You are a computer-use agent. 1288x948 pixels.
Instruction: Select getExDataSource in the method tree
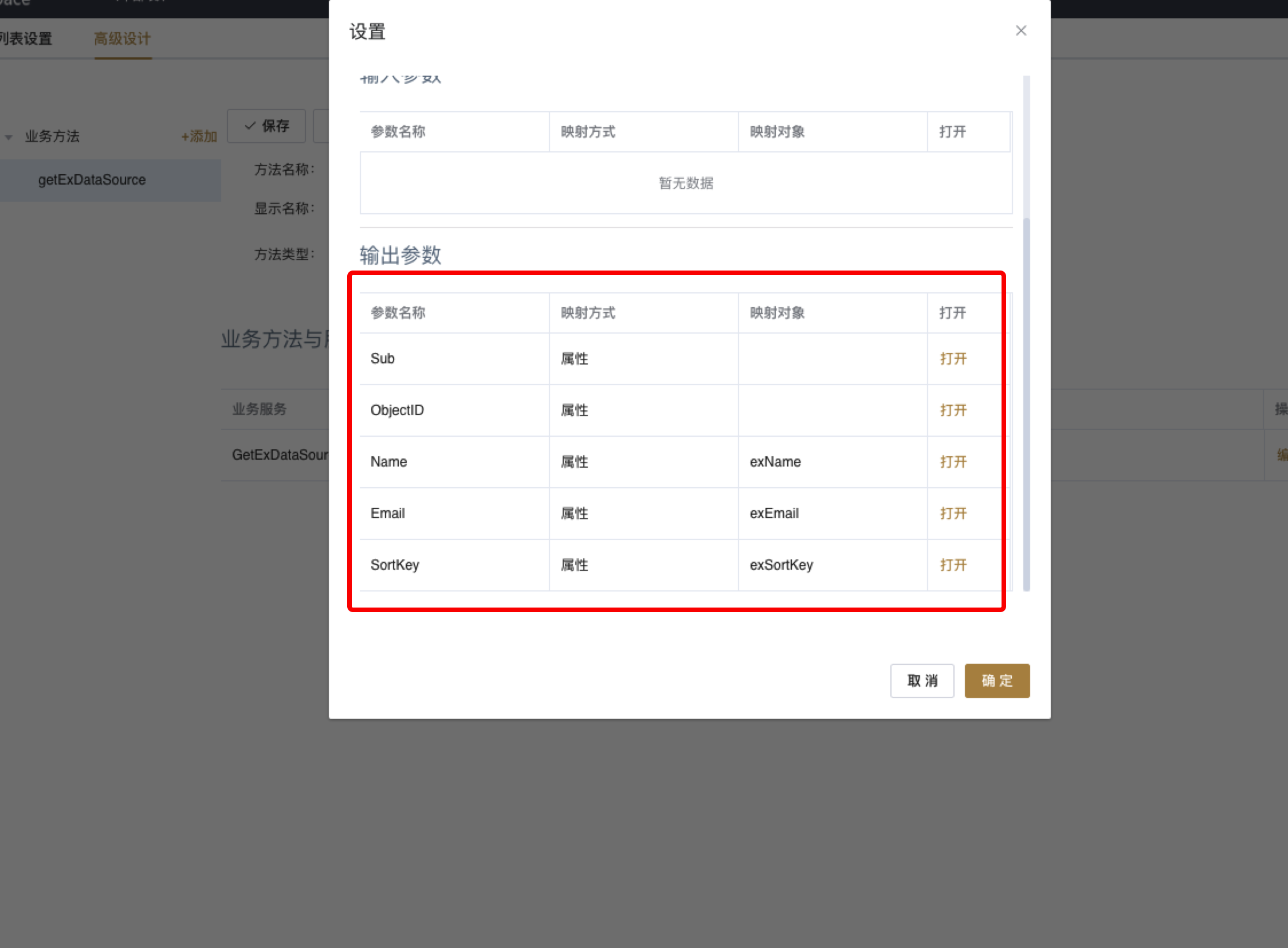pos(92,180)
